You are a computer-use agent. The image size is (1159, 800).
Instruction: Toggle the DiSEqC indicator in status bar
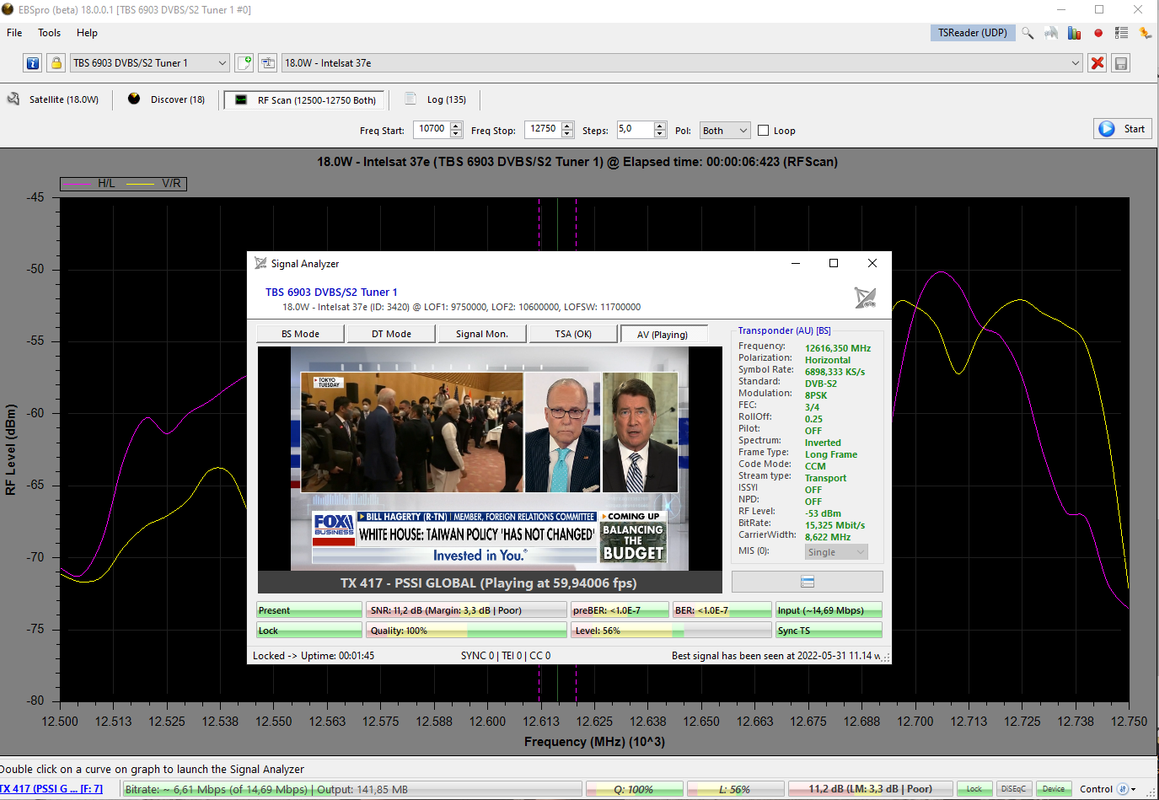[x=1013, y=789]
